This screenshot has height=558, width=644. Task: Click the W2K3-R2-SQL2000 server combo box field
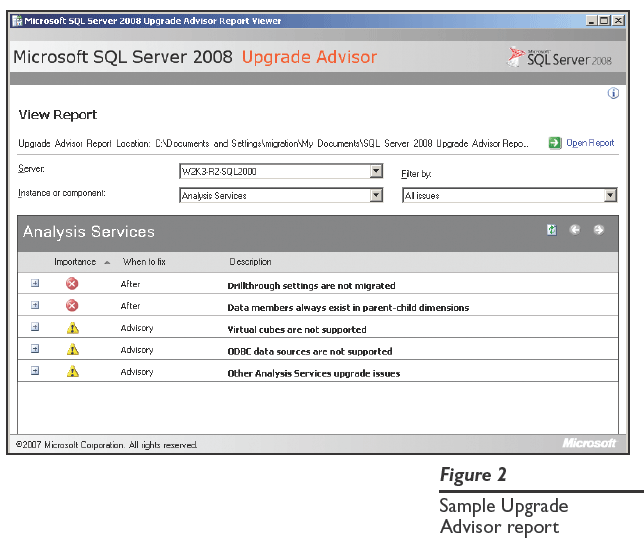tap(281, 171)
